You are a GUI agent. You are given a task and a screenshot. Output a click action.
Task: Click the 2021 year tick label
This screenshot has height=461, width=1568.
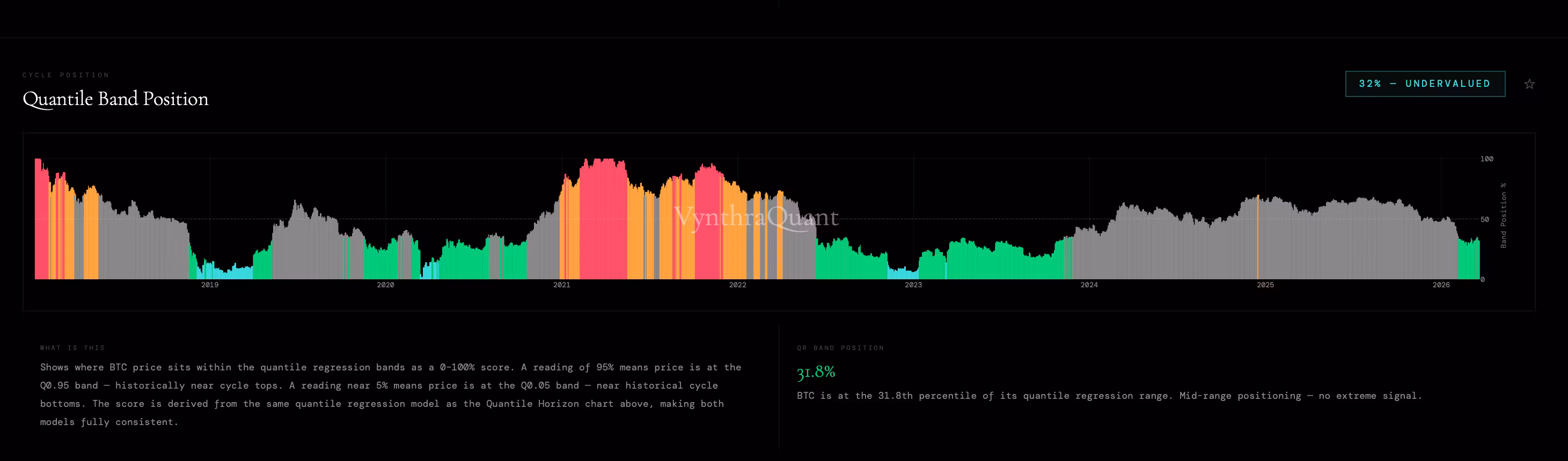pos(561,285)
